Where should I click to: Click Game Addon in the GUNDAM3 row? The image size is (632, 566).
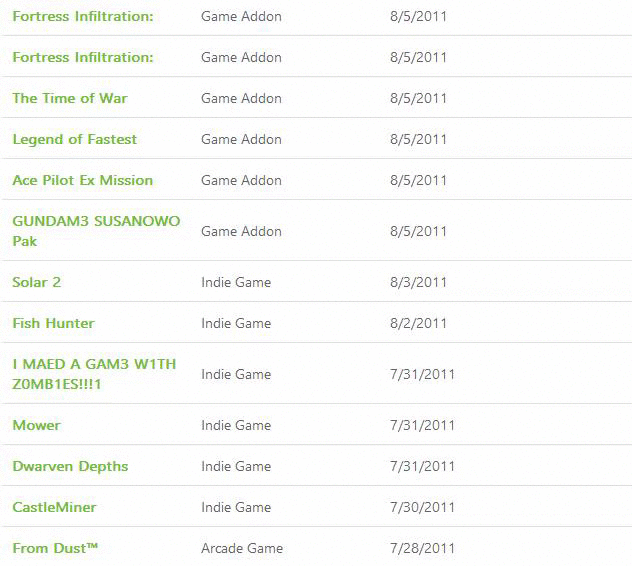pos(241,231)
